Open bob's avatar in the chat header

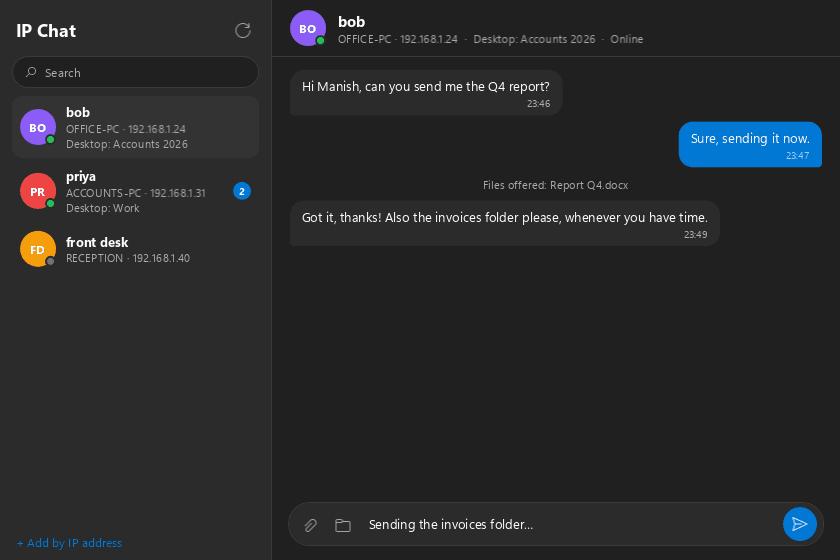[308, 28]
